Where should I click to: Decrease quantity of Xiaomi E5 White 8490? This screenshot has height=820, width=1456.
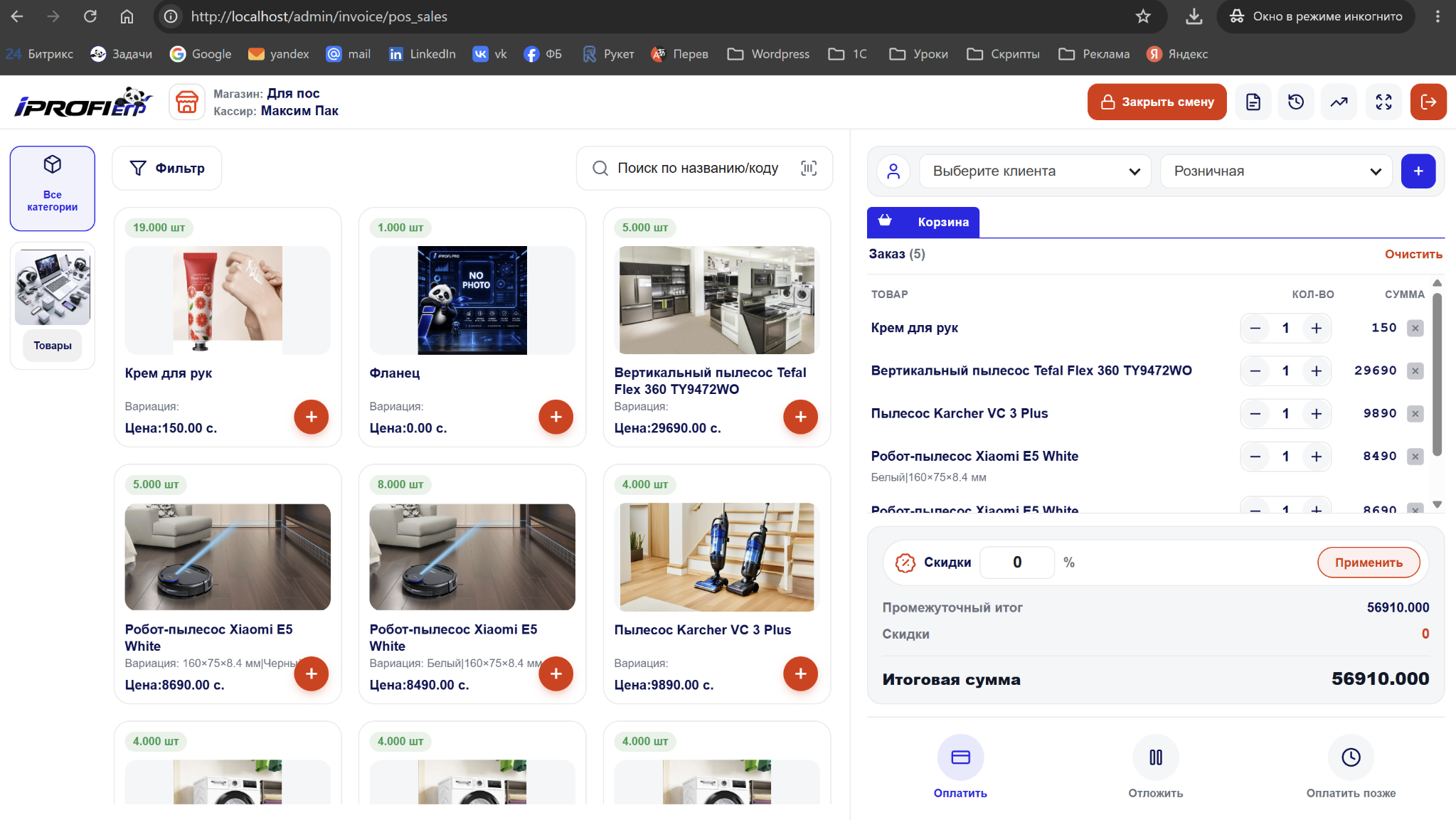(x=1255, y=456)
